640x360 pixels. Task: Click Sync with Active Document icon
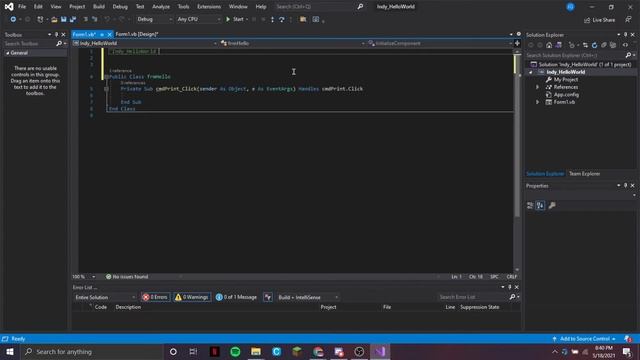click(585, 45)
